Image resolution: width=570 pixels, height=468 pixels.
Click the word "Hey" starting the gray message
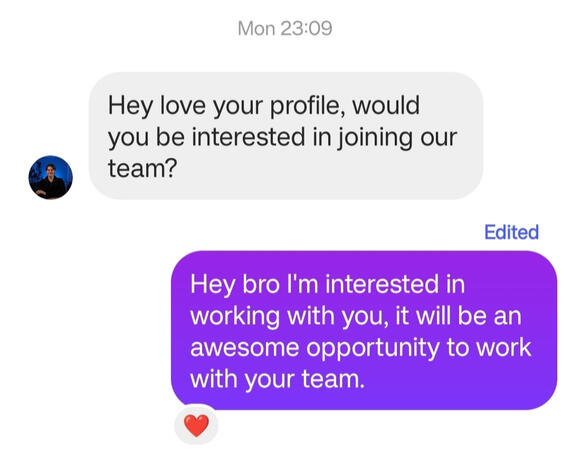[130, 106]
